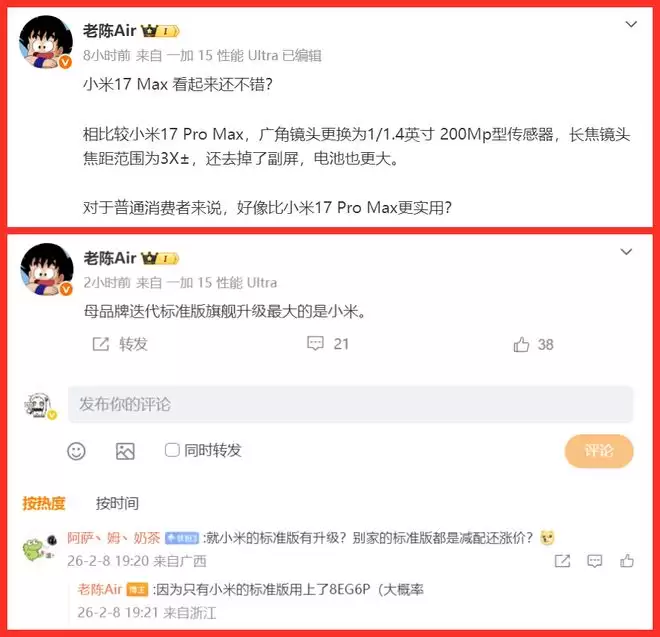Screen dimensions: 660x637
Task: Reply to the 阿萨、姆、奶茶 comment
Action: click(594, 561)
